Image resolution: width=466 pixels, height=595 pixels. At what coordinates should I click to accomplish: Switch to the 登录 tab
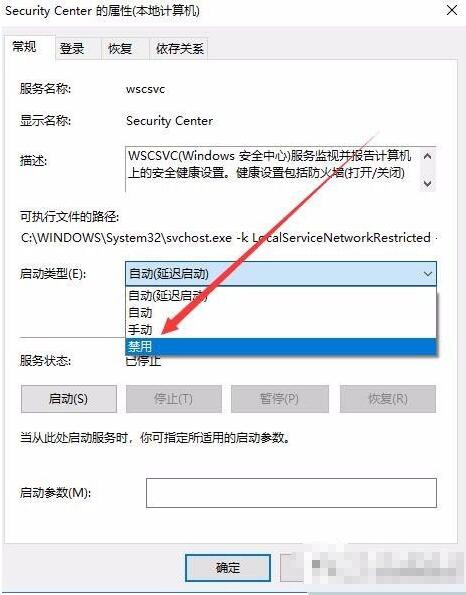(72, 49)
